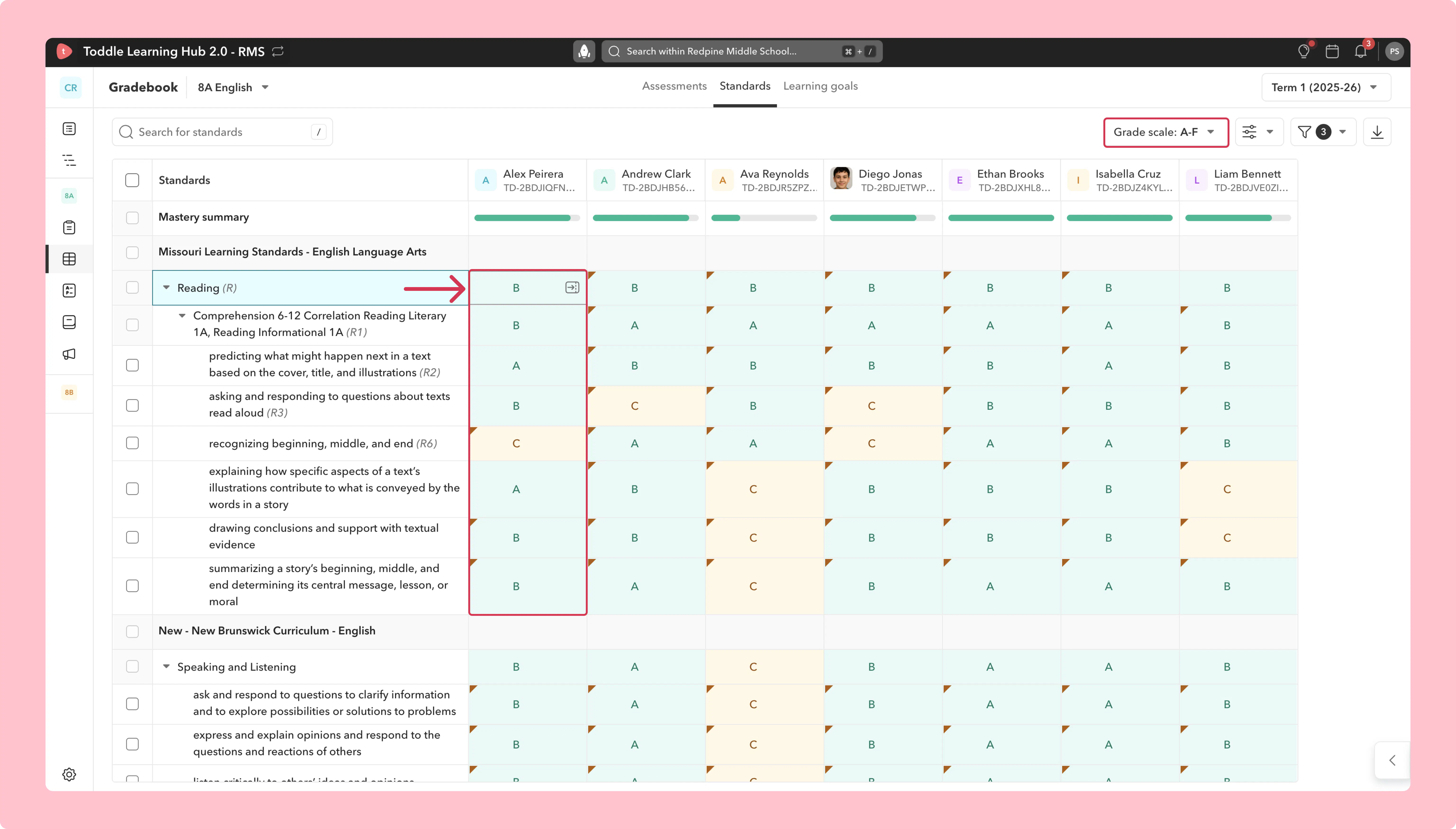The height and width of the screenshot is (829, 1456).
Task: Open the journal book icon in sidebar
Action: point(69,322)
